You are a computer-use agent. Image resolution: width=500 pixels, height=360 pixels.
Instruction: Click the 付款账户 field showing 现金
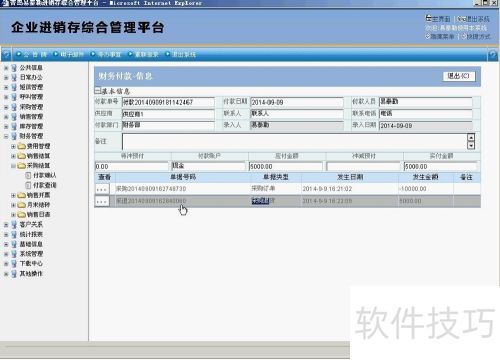pos(209,166)
